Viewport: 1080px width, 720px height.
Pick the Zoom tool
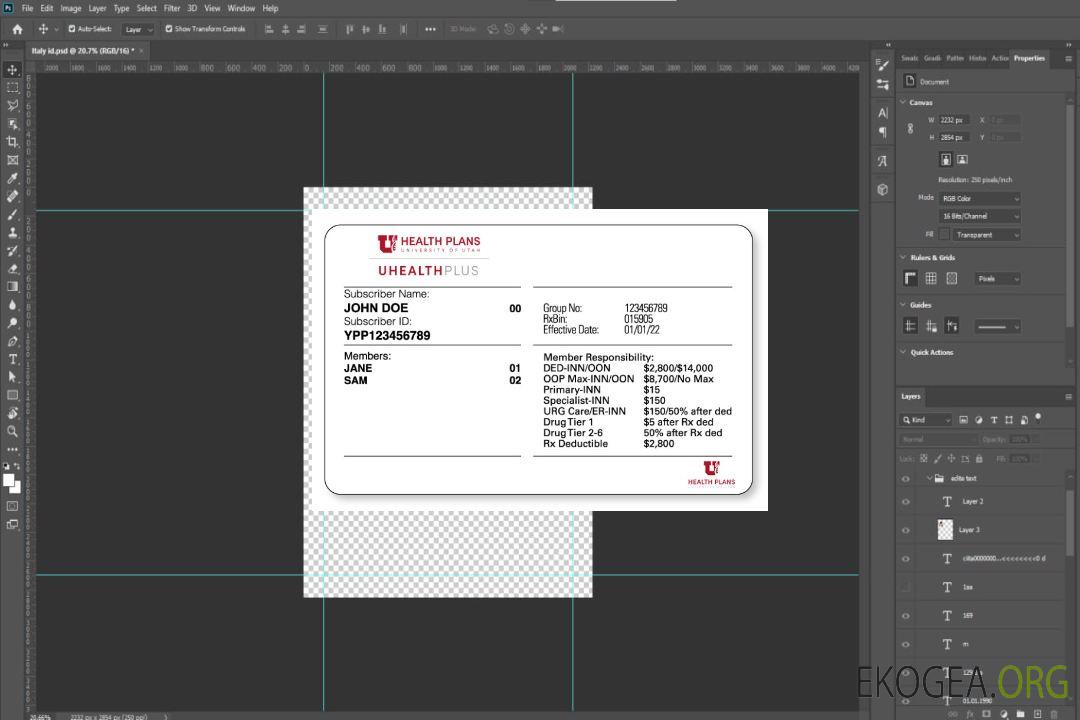(13, 431)
